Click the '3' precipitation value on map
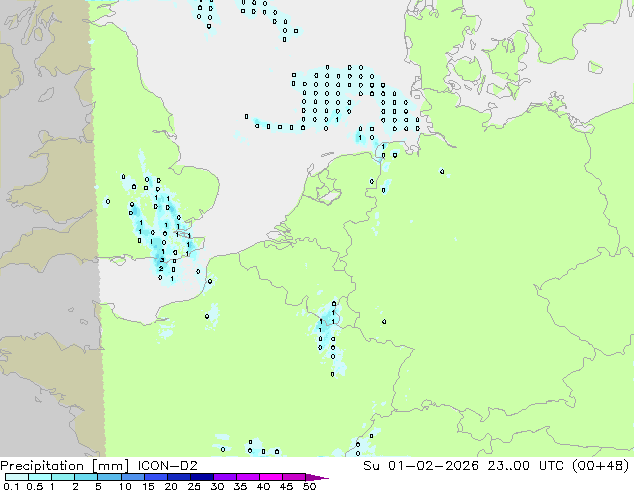This screenshot has width=634, height=490. 162,260
